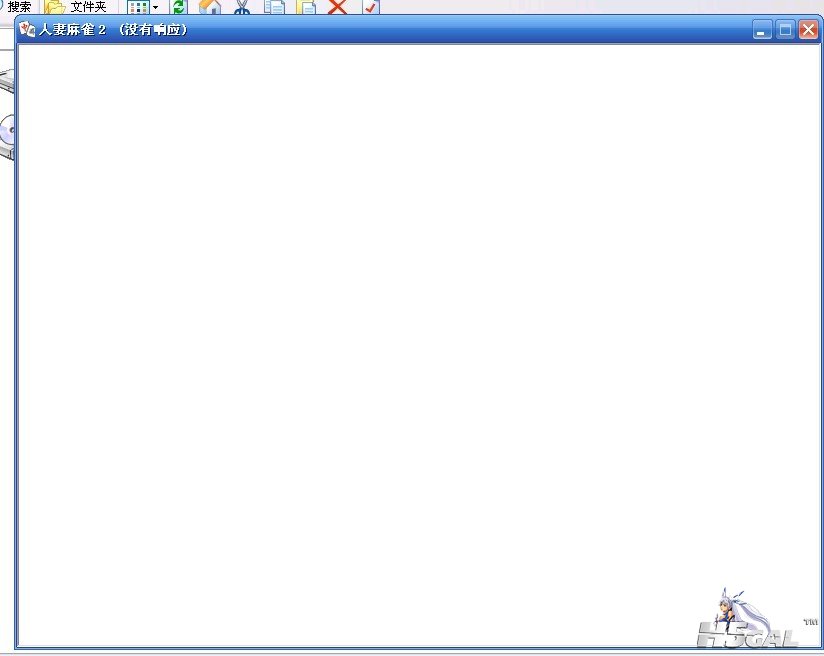Open system menu via 人妻麻雀 2 title icon
Viewport: 824px width, 656px height.
[27, 29]
